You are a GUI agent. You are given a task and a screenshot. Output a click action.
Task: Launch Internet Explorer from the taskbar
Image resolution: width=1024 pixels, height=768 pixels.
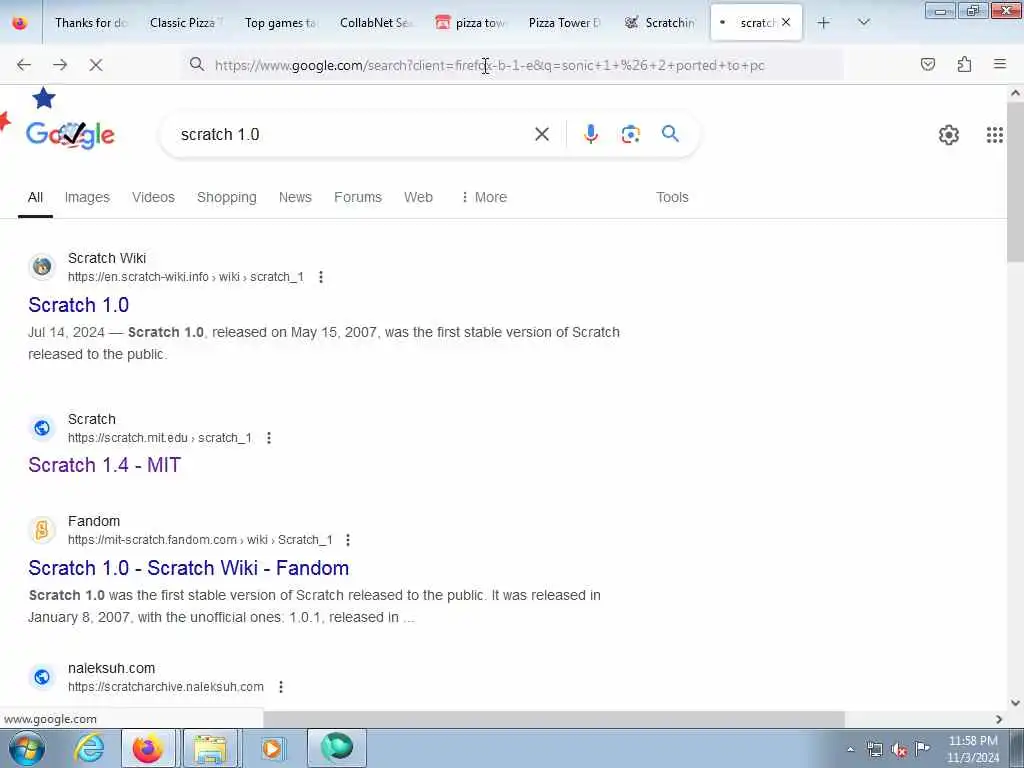tap(89, 748)
